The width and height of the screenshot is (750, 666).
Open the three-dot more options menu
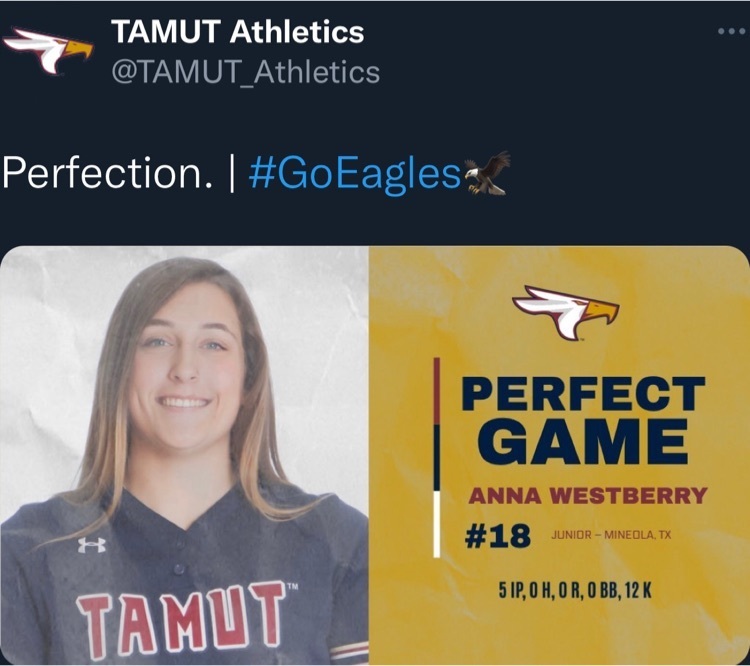point(732,32)
